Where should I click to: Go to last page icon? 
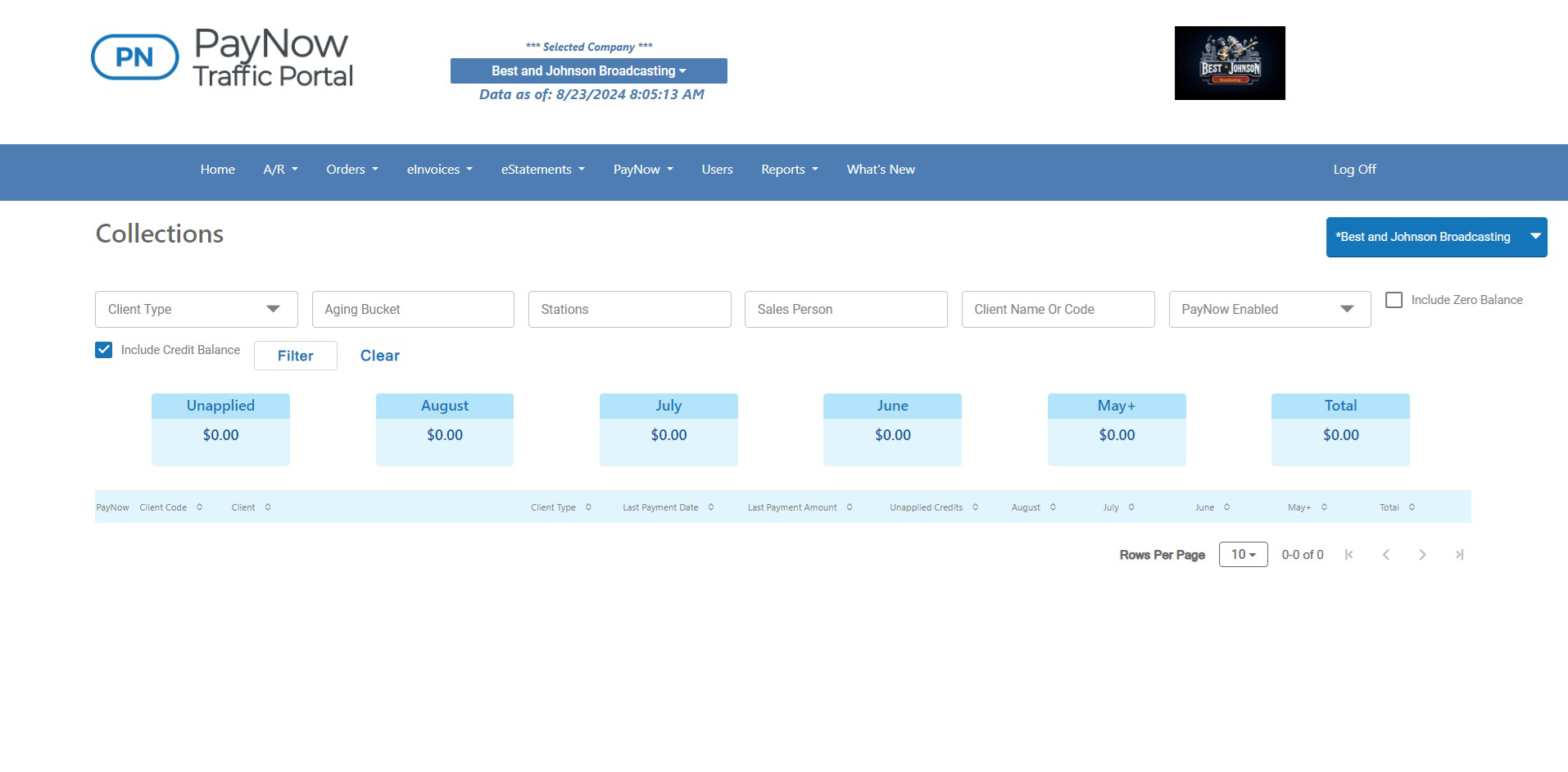tap(1459, 555)
